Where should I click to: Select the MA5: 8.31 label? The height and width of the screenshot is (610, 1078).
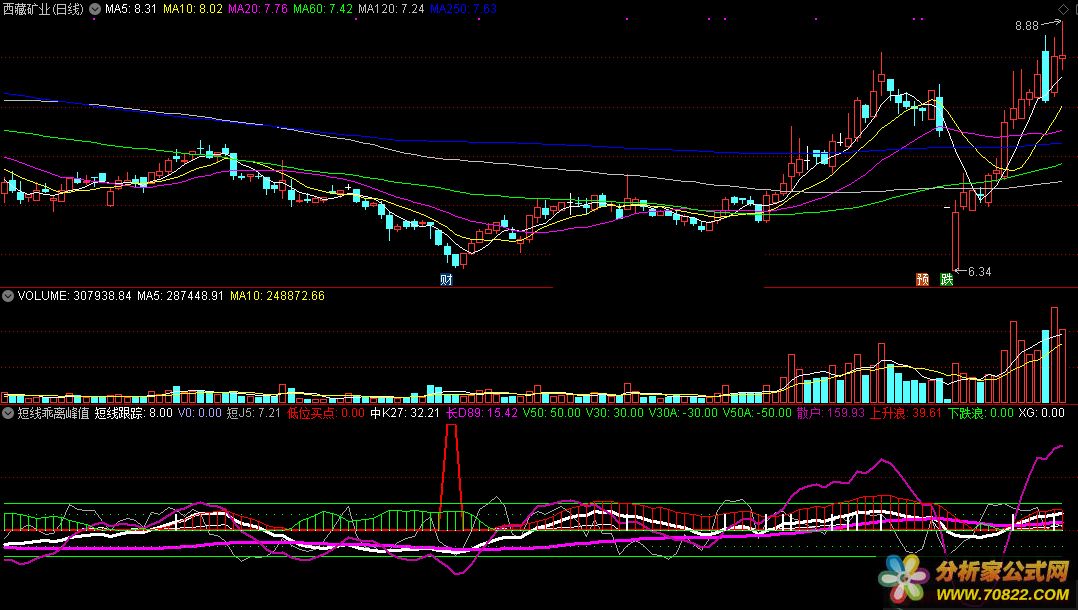(131, 9)
